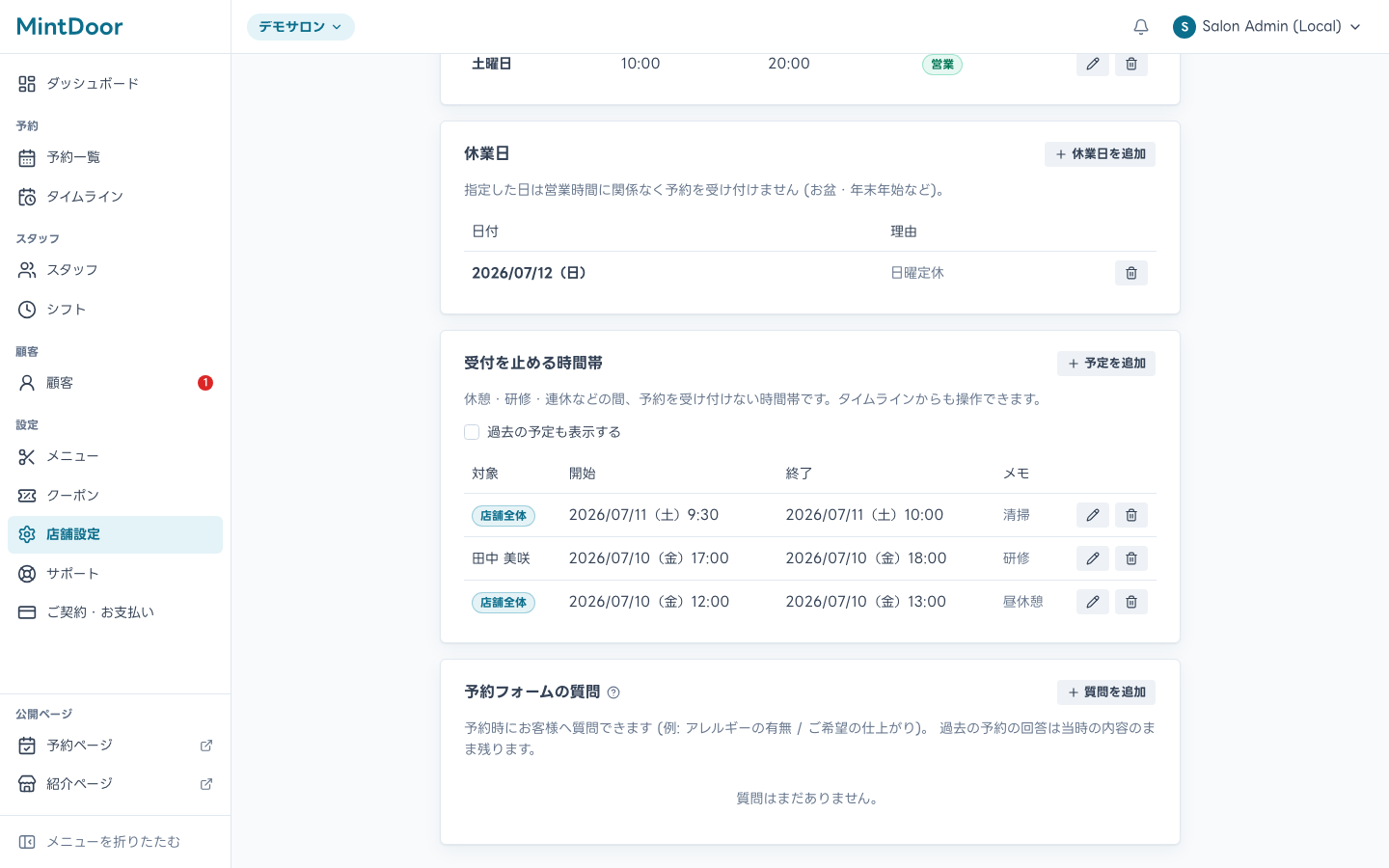The image size is (1389, 868).
Task: Click メニューを折りたたむ to collapse sidebar
Action: pyautogui.click(x=115, y=842)
